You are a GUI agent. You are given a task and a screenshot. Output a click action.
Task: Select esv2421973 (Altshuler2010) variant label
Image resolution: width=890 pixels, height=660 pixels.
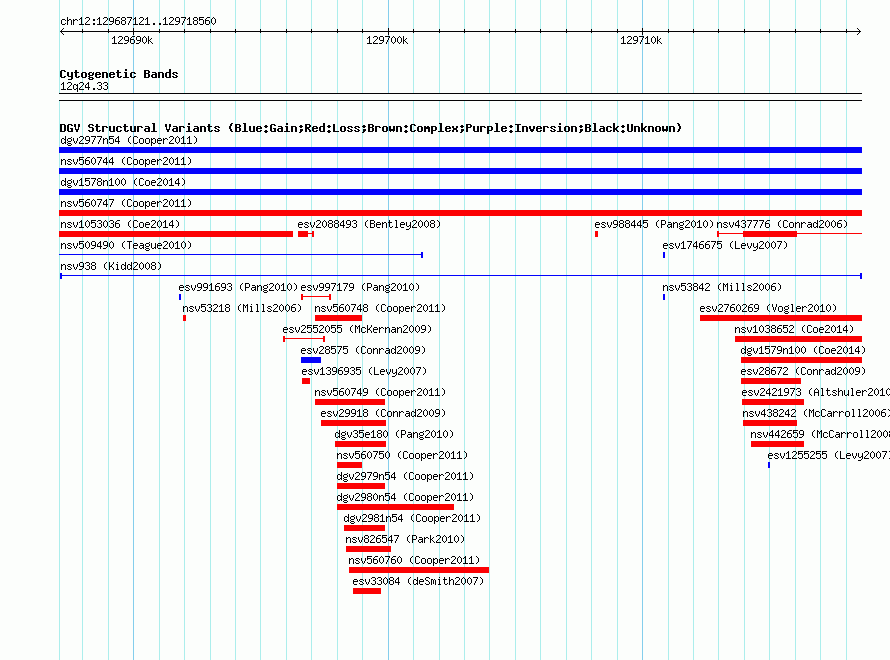tap(816, 392)
